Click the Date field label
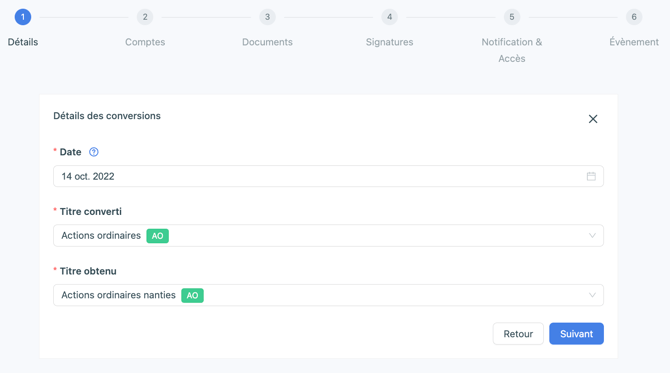The height and width of the screenshot is (373, 670). point(71,152)
